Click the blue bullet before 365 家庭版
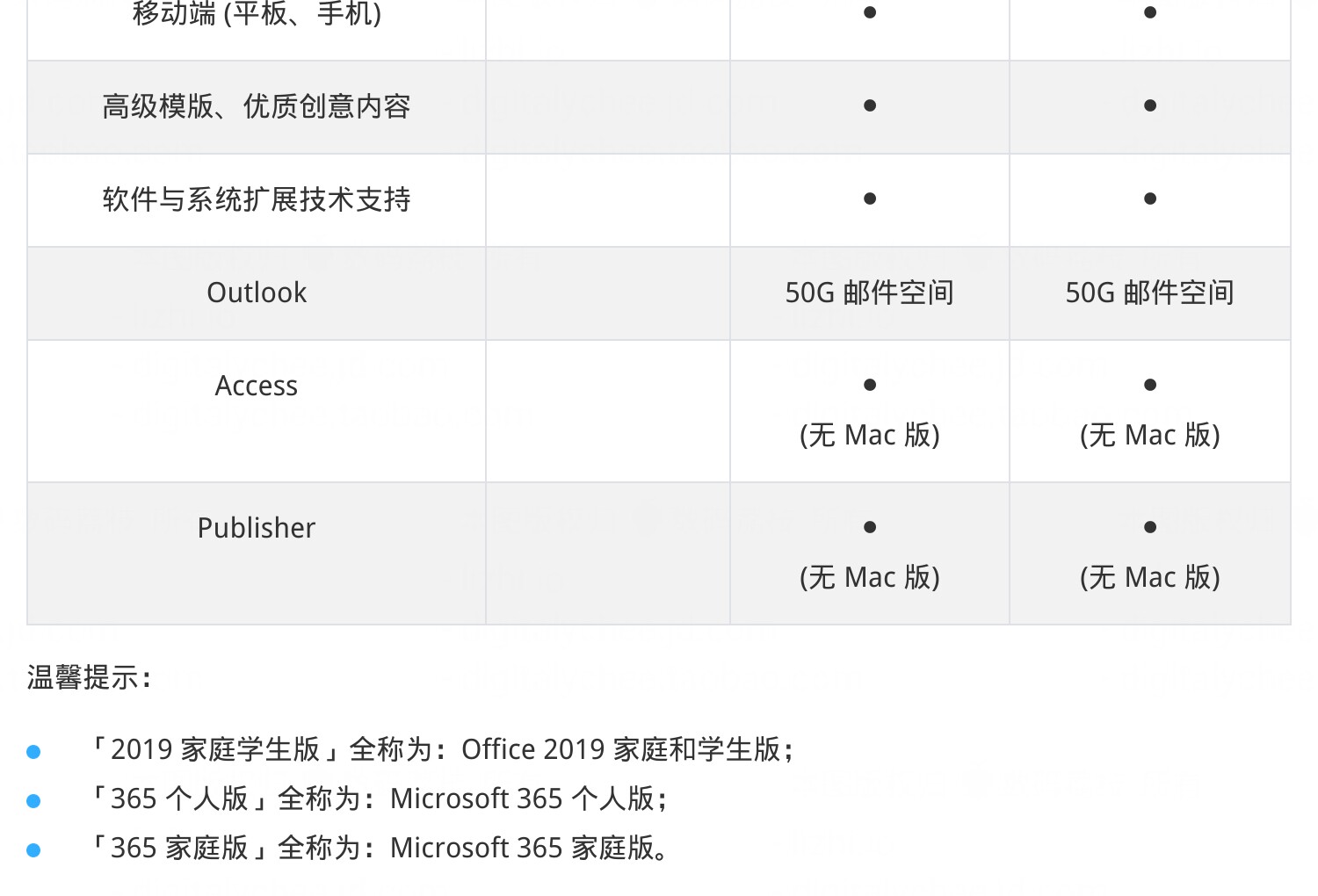Screen dimensions: 1318x896 (33, 850)
